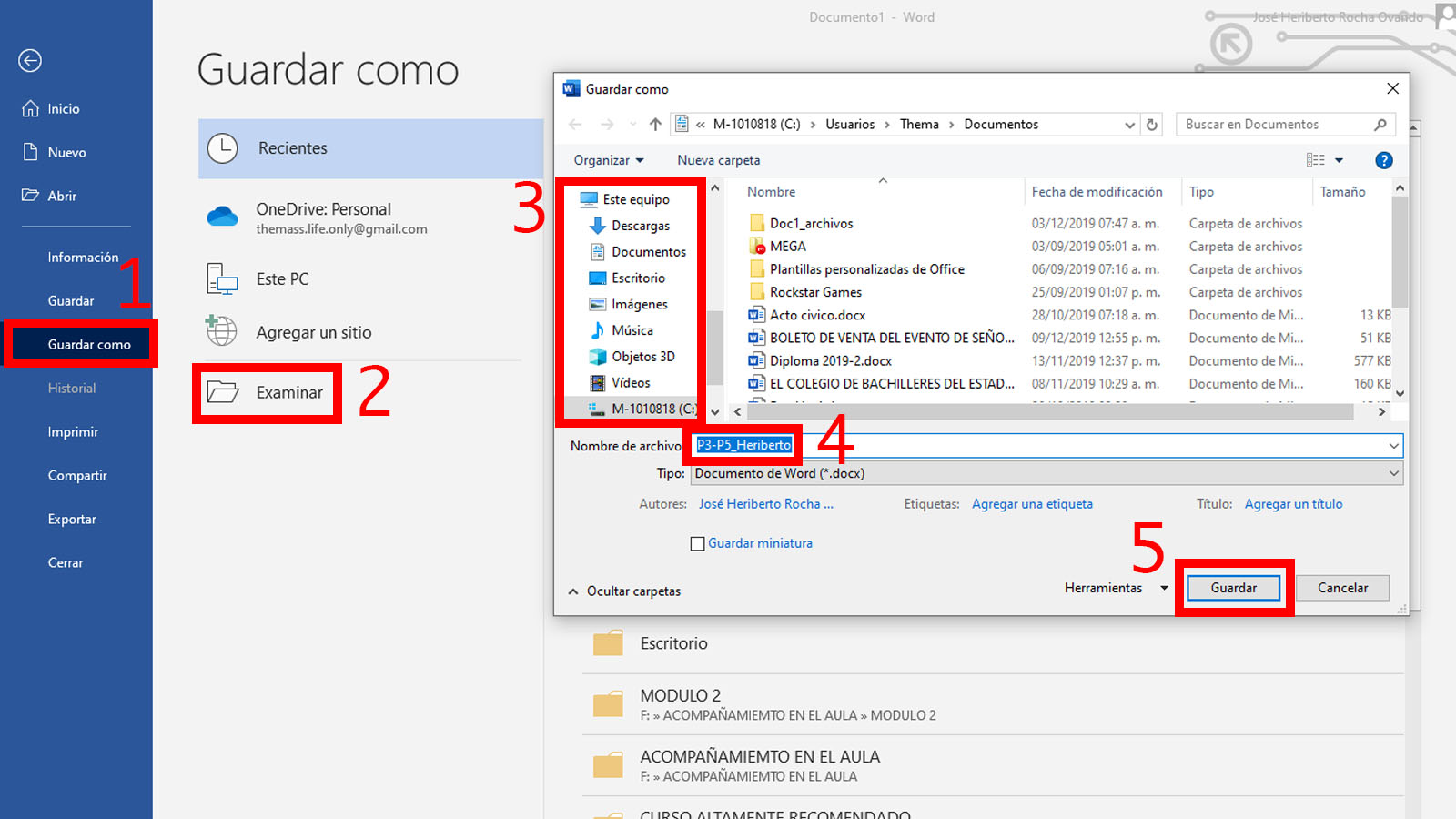Click the change view icon

tap(1316, 160)
